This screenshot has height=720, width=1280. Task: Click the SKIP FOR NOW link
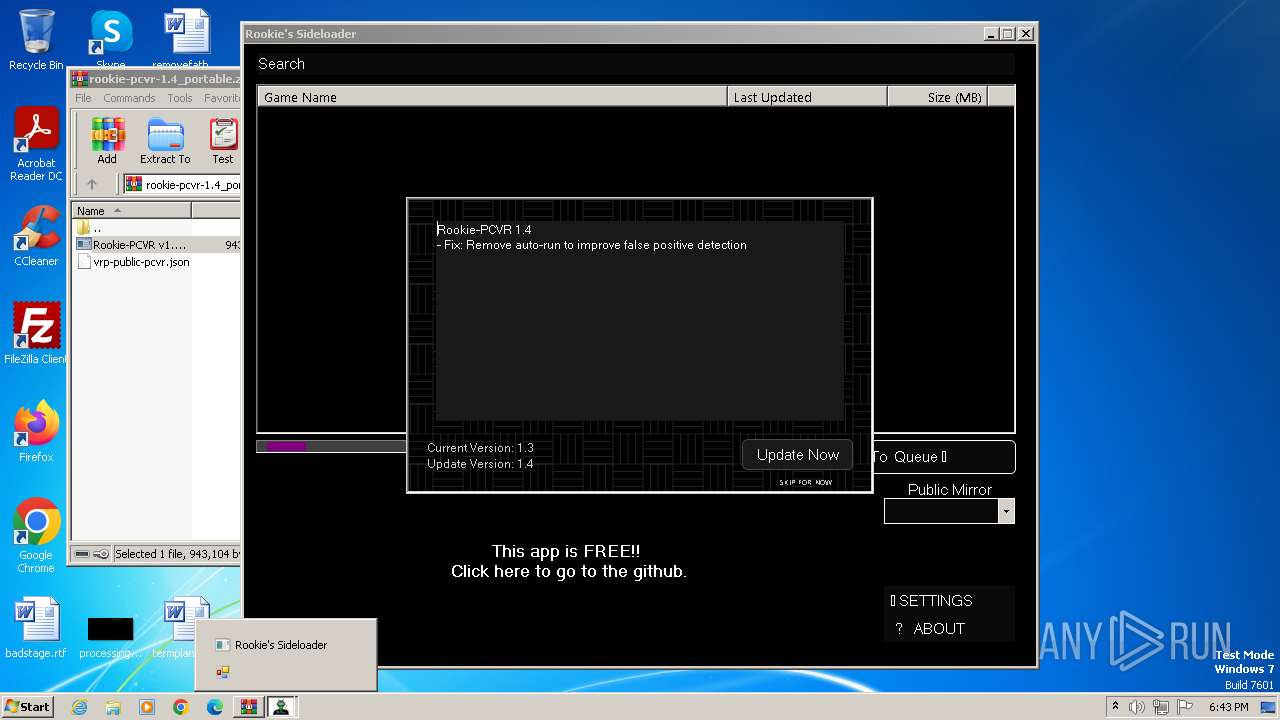pyautogui.click(x=805, y=483)
